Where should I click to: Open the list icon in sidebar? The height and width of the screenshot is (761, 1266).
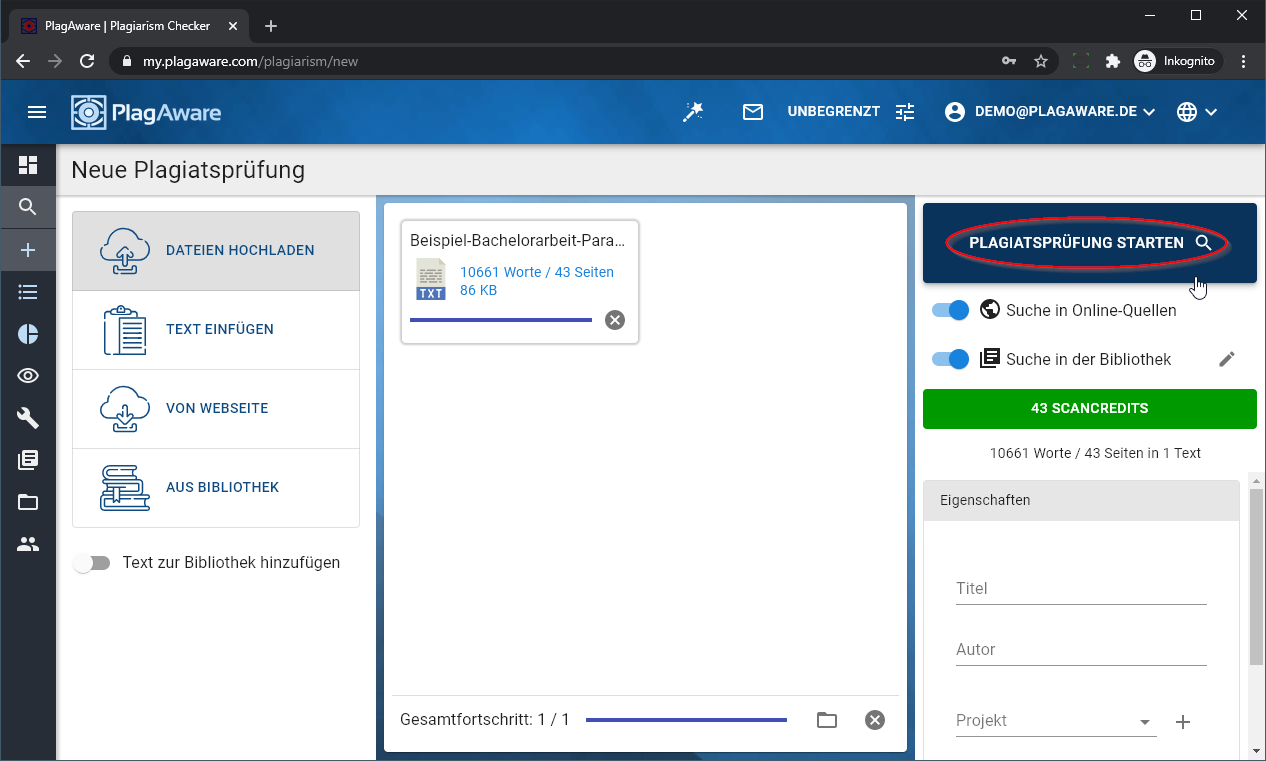(28, 292)
